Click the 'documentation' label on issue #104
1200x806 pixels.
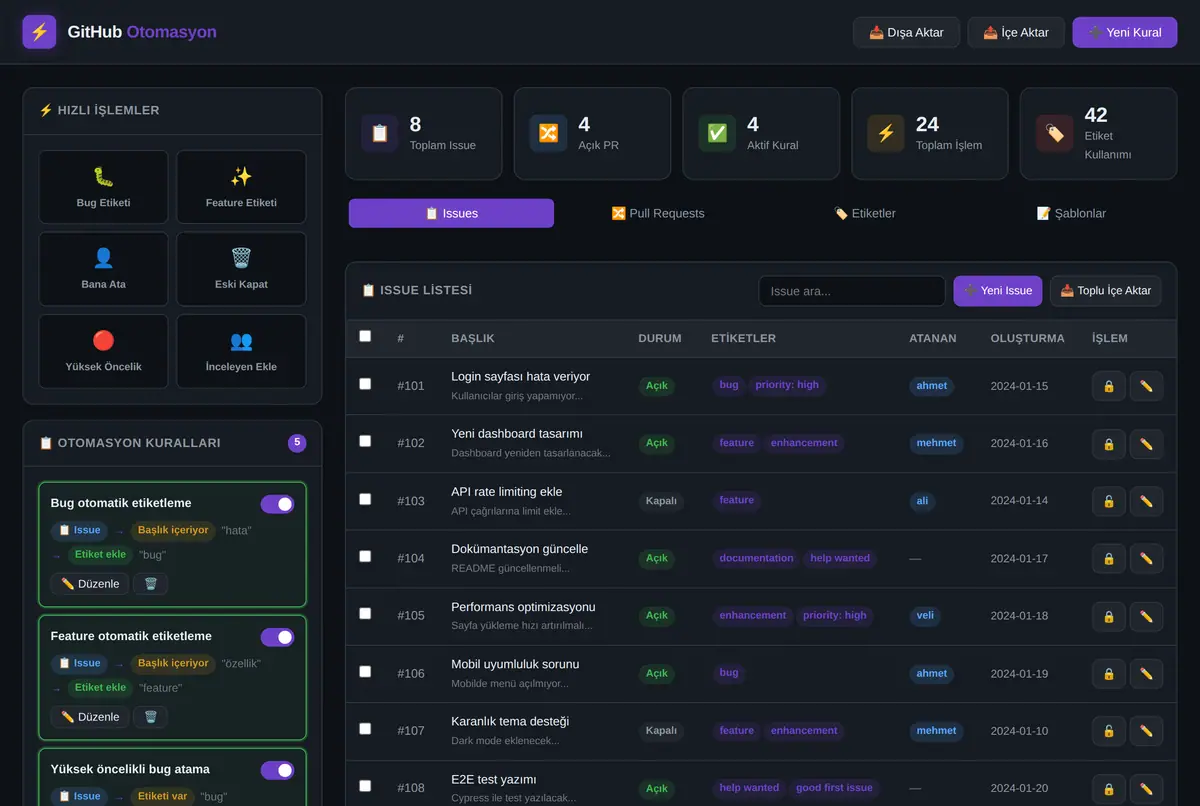(757, 558)
